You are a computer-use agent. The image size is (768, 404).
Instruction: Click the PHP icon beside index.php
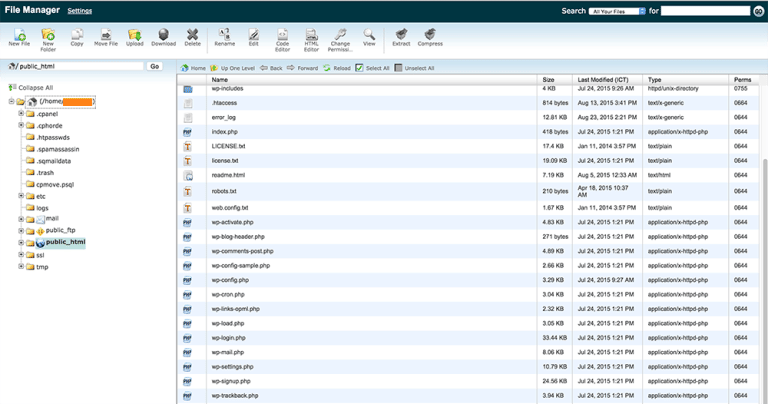(x=187, y=132)
